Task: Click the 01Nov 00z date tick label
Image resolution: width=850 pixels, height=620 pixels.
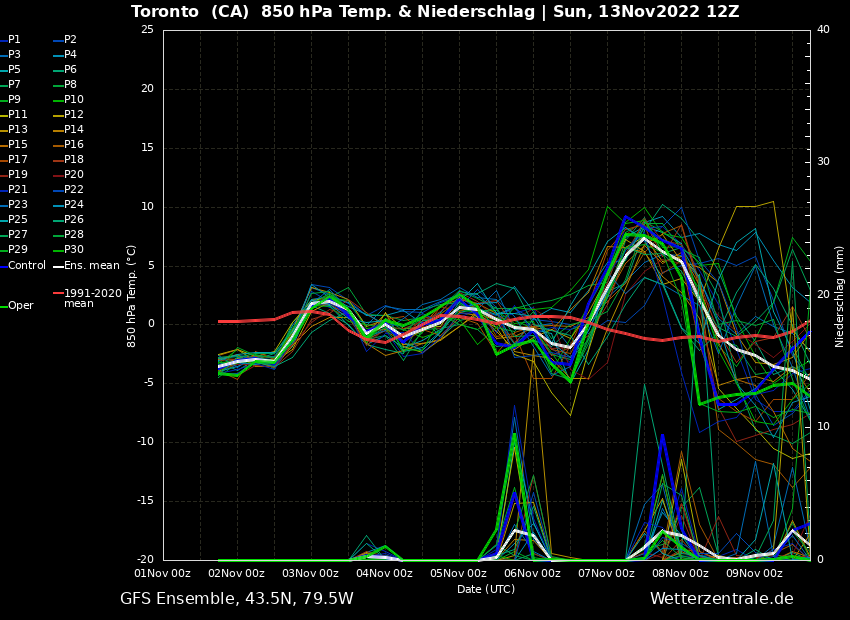Action: [x=163, y=574]
